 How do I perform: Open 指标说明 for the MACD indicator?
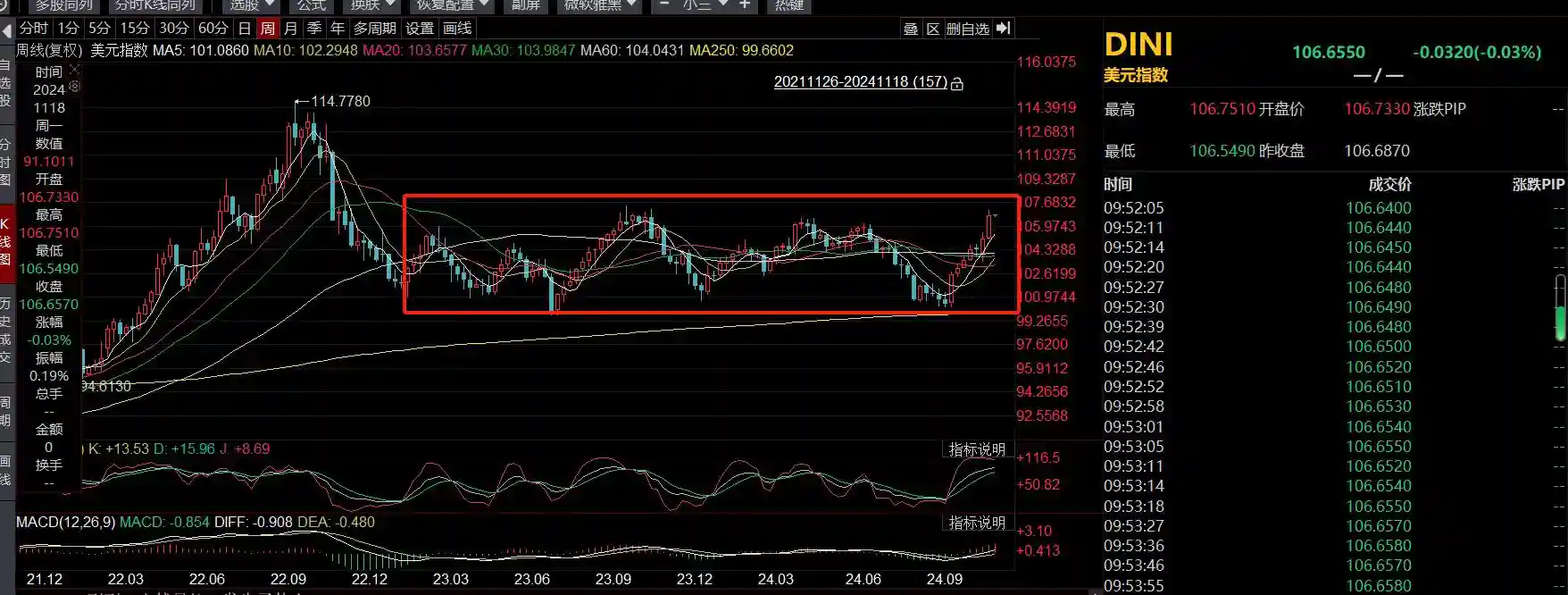(x=976, y=523)
